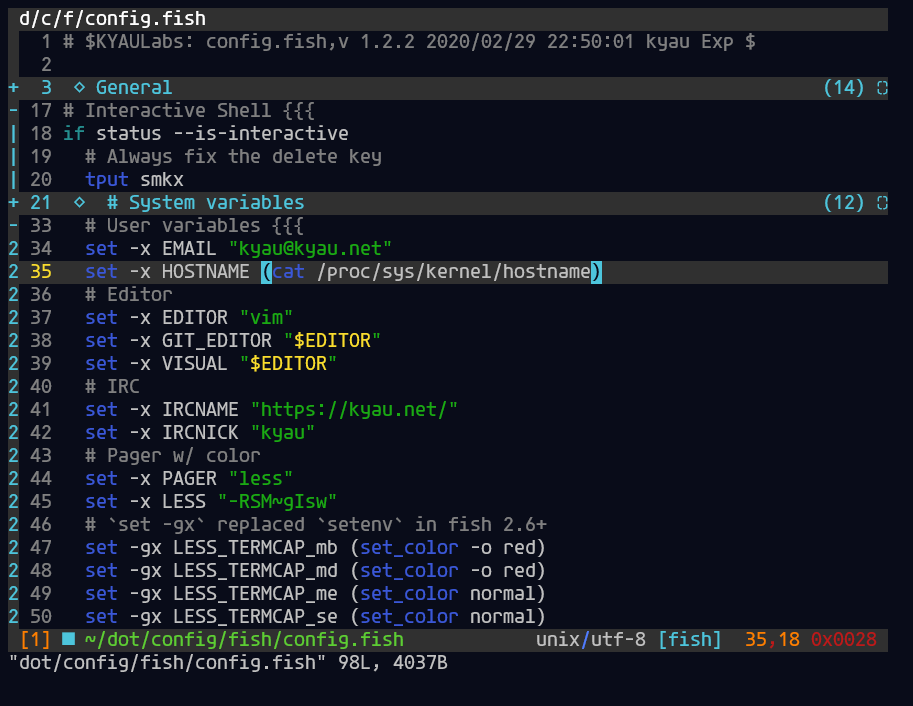Click IRCNICK variable name
The width and height of the screenshot is (913, 706).
tap(200, 432)
